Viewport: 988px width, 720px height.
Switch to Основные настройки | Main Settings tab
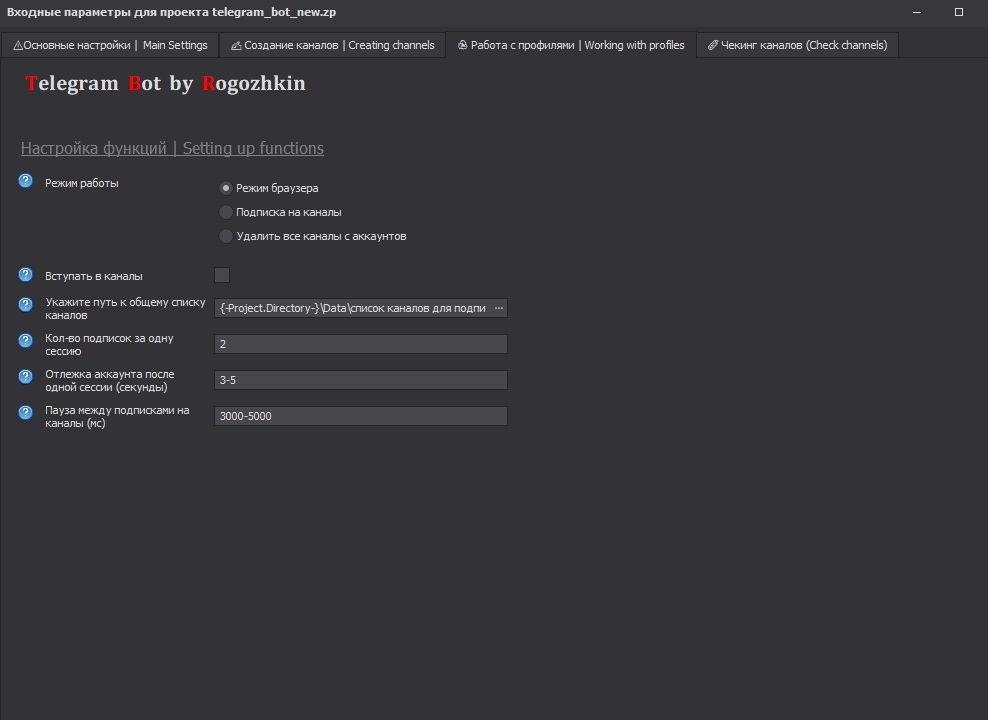[110, 45]
